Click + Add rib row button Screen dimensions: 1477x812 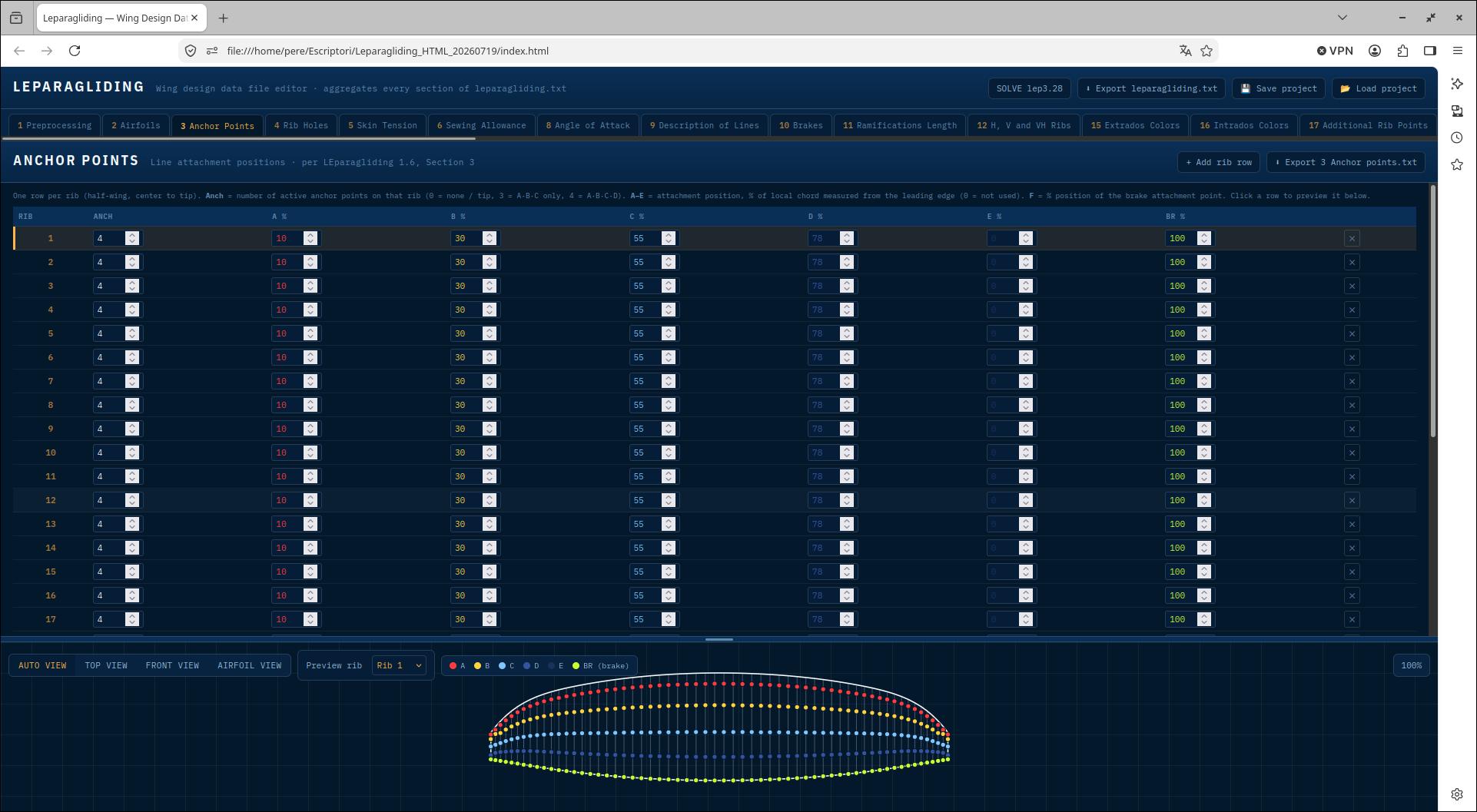click(x=1219, y=162)
